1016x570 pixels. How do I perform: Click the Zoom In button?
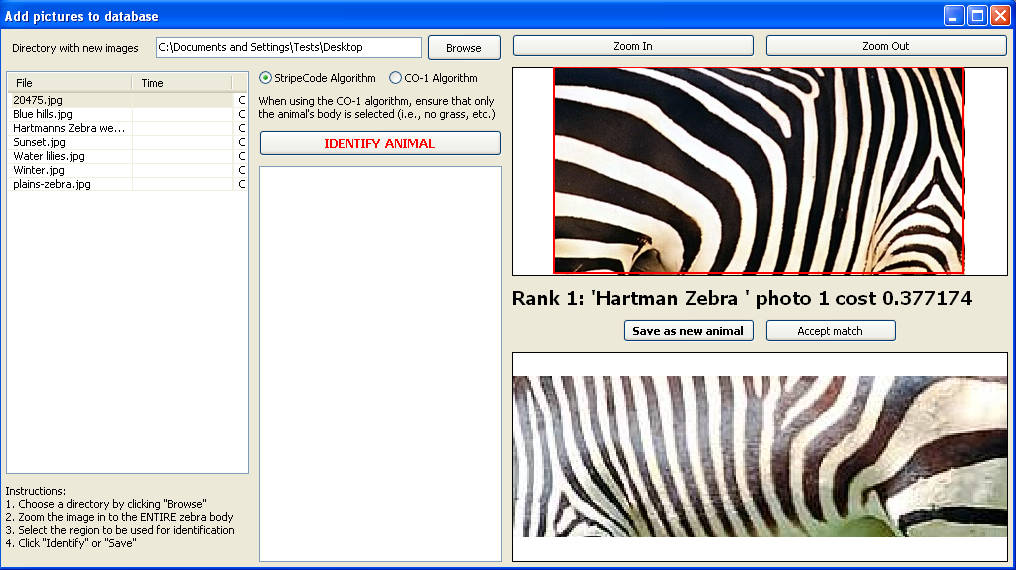(x=632, y=46)
